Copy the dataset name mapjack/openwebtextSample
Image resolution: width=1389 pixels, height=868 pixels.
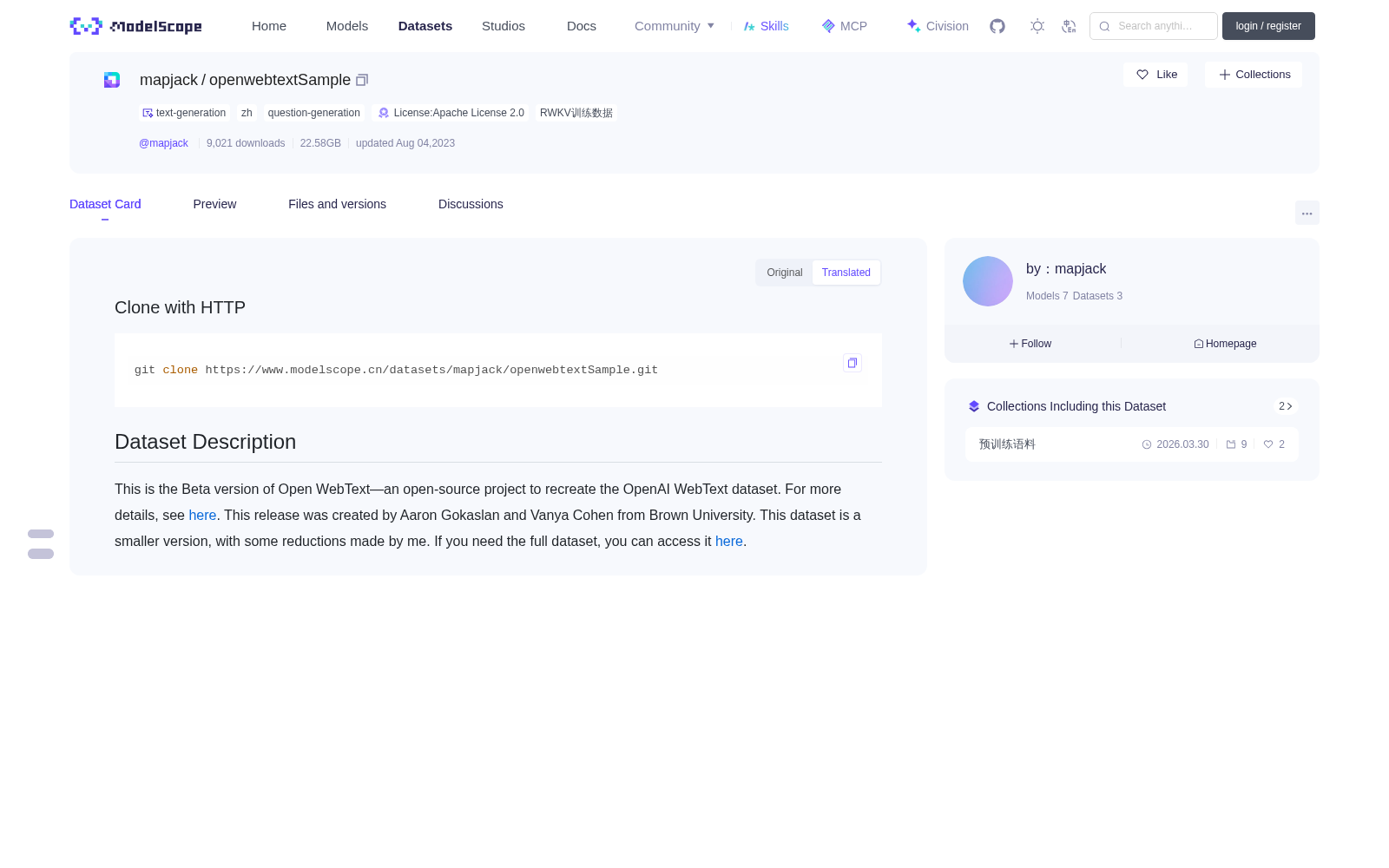pos(362,80)
